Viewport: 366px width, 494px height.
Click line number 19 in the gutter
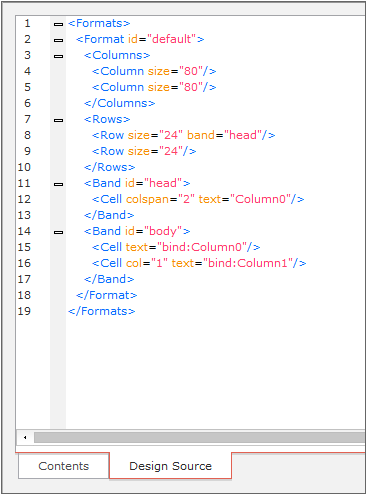pyautogui.click(x=24, y=311)
